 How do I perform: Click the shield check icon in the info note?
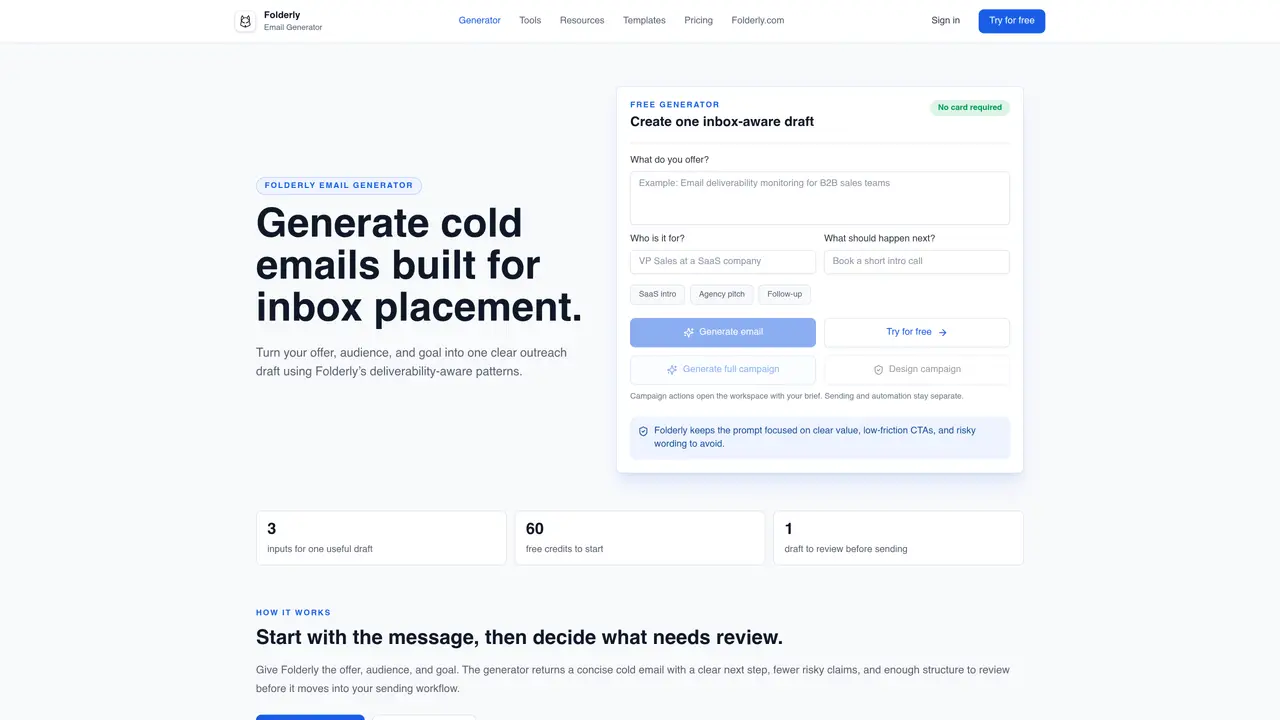[643, 432]
